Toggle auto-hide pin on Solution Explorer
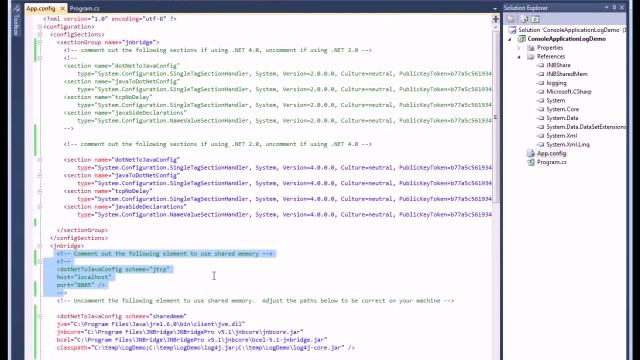The width and height of the screenshot is (640, 360). (614, 8)
